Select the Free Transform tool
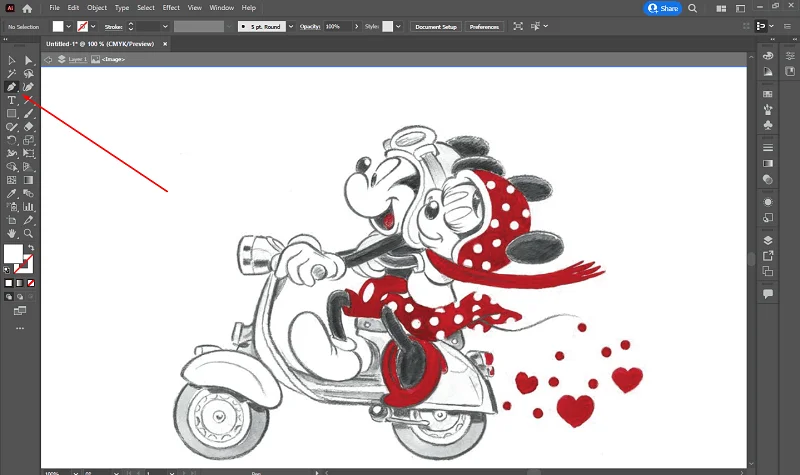 tap(29, 154)
